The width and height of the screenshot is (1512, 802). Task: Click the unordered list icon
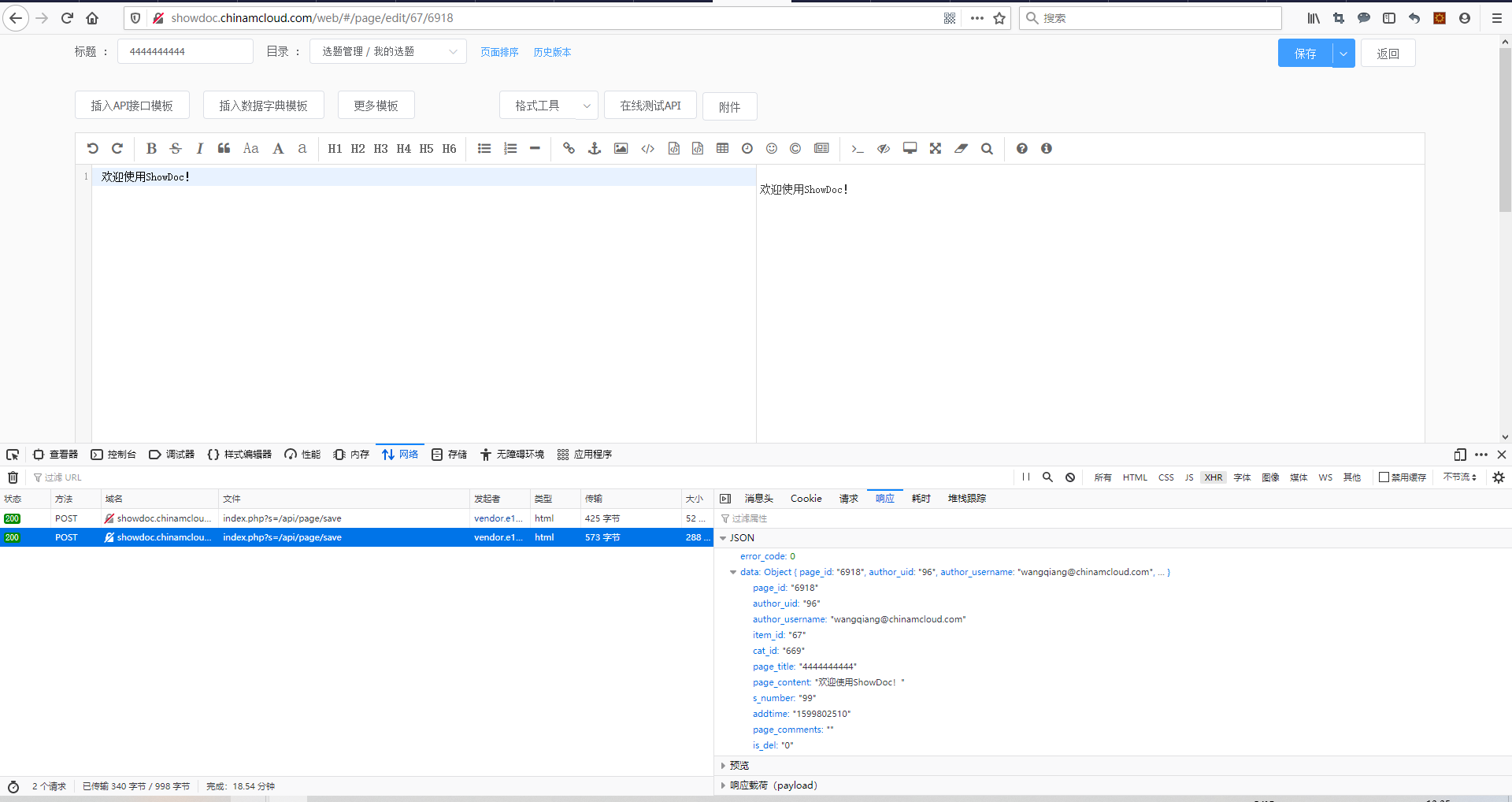click(x=484, y=149)
